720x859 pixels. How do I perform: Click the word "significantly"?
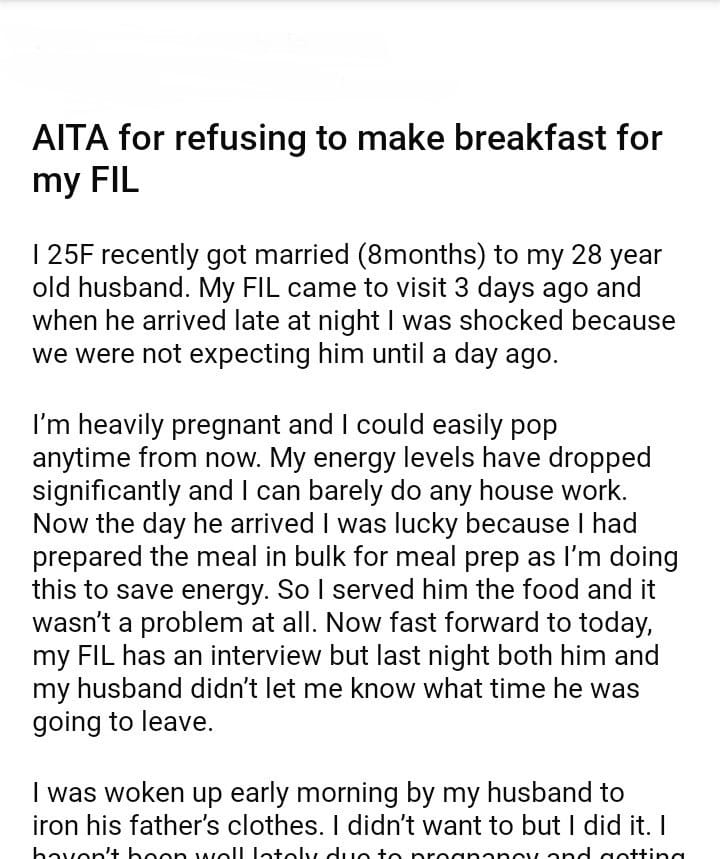[x=122, y=490]
